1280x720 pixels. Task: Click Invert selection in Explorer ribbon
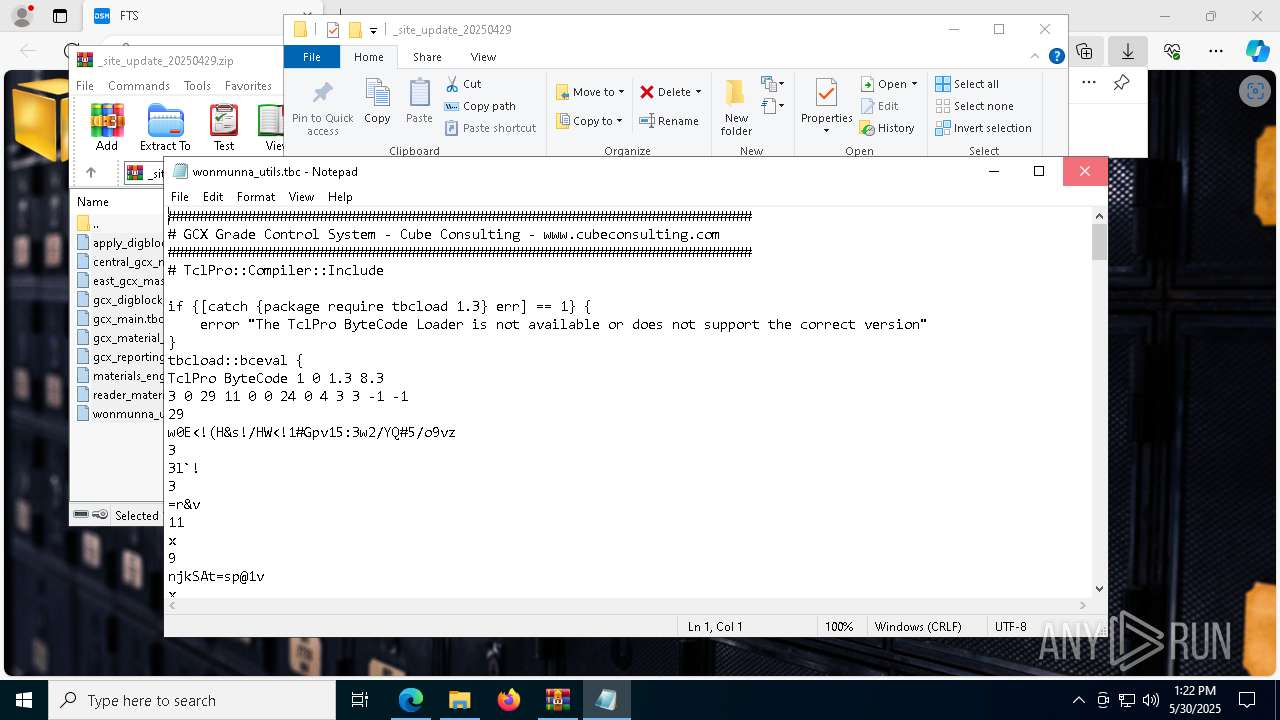click(x=983, y=128)
